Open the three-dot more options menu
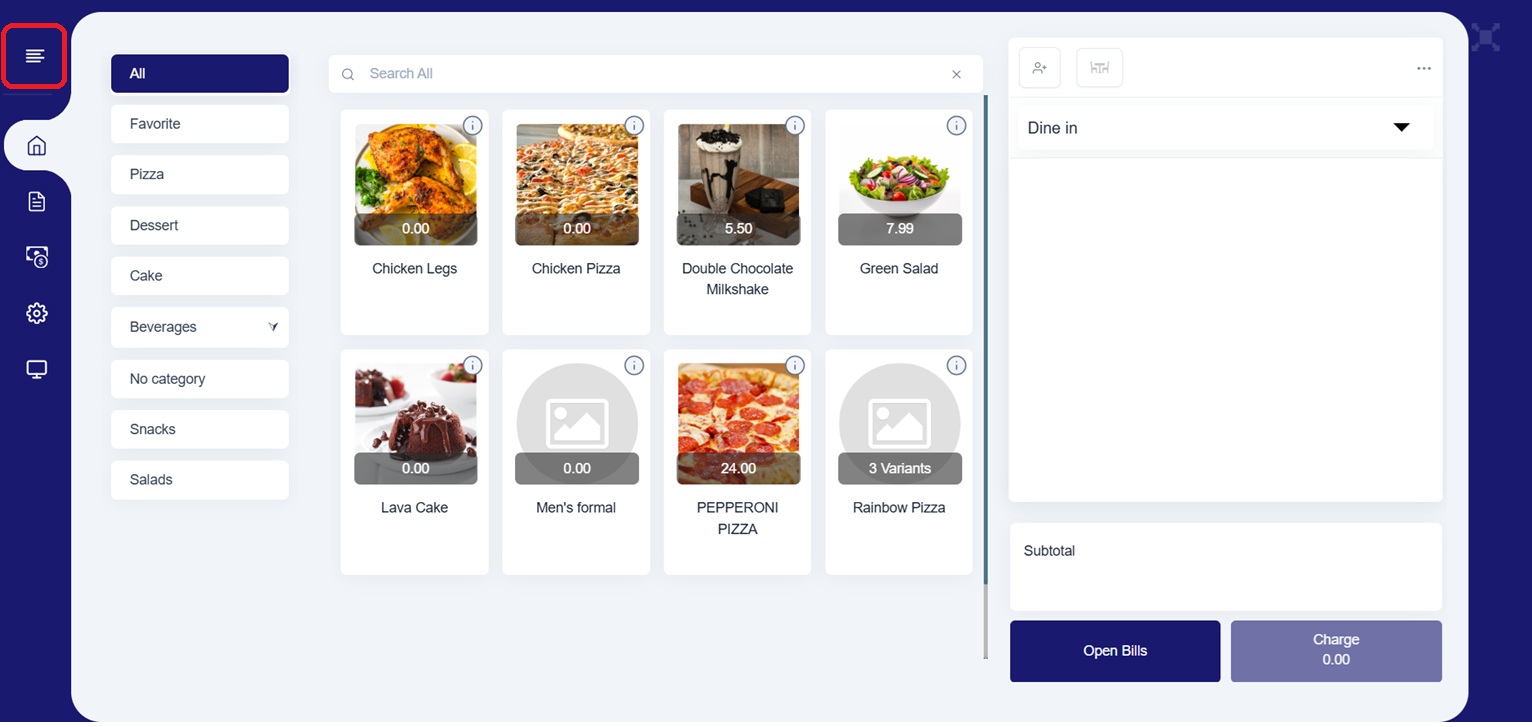This screenshot has height=727, width=1532. click(x=1424, y=68)
